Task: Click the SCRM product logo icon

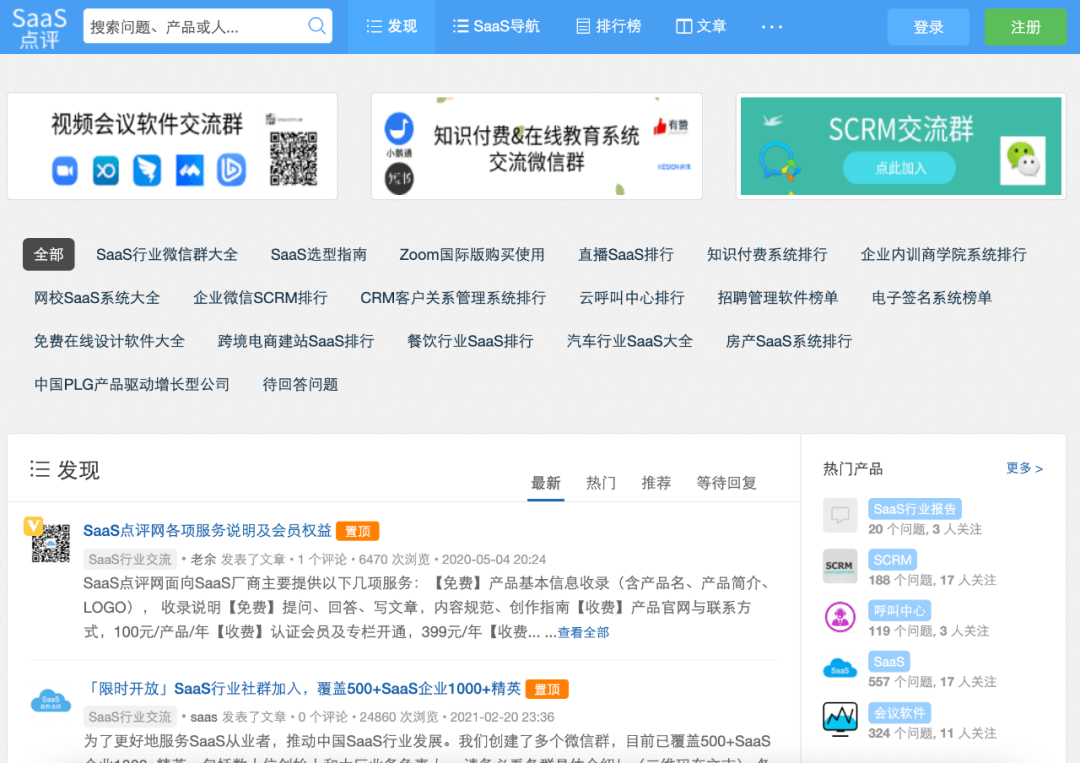Action: coord(840,566)
